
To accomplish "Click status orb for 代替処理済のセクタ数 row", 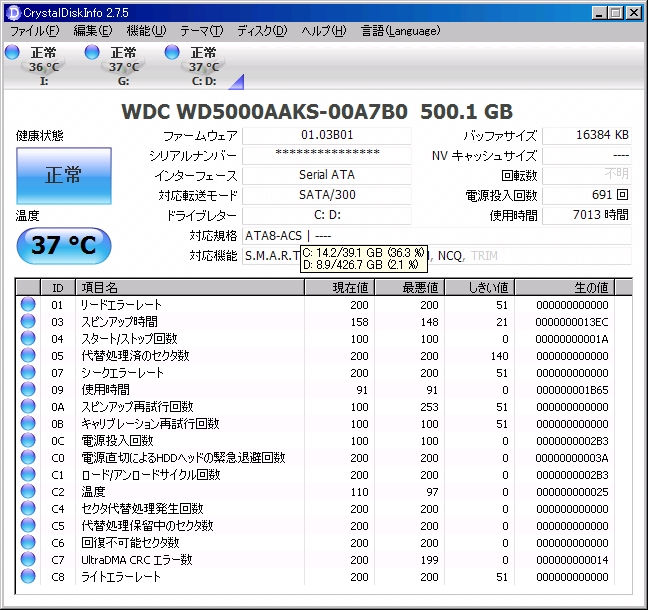I will click(x=28, y=355).
